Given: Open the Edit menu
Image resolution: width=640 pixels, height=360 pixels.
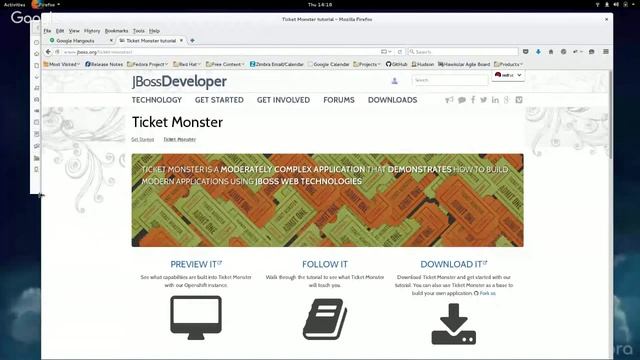Looking at the screenshot, I should tap(60, 31).
